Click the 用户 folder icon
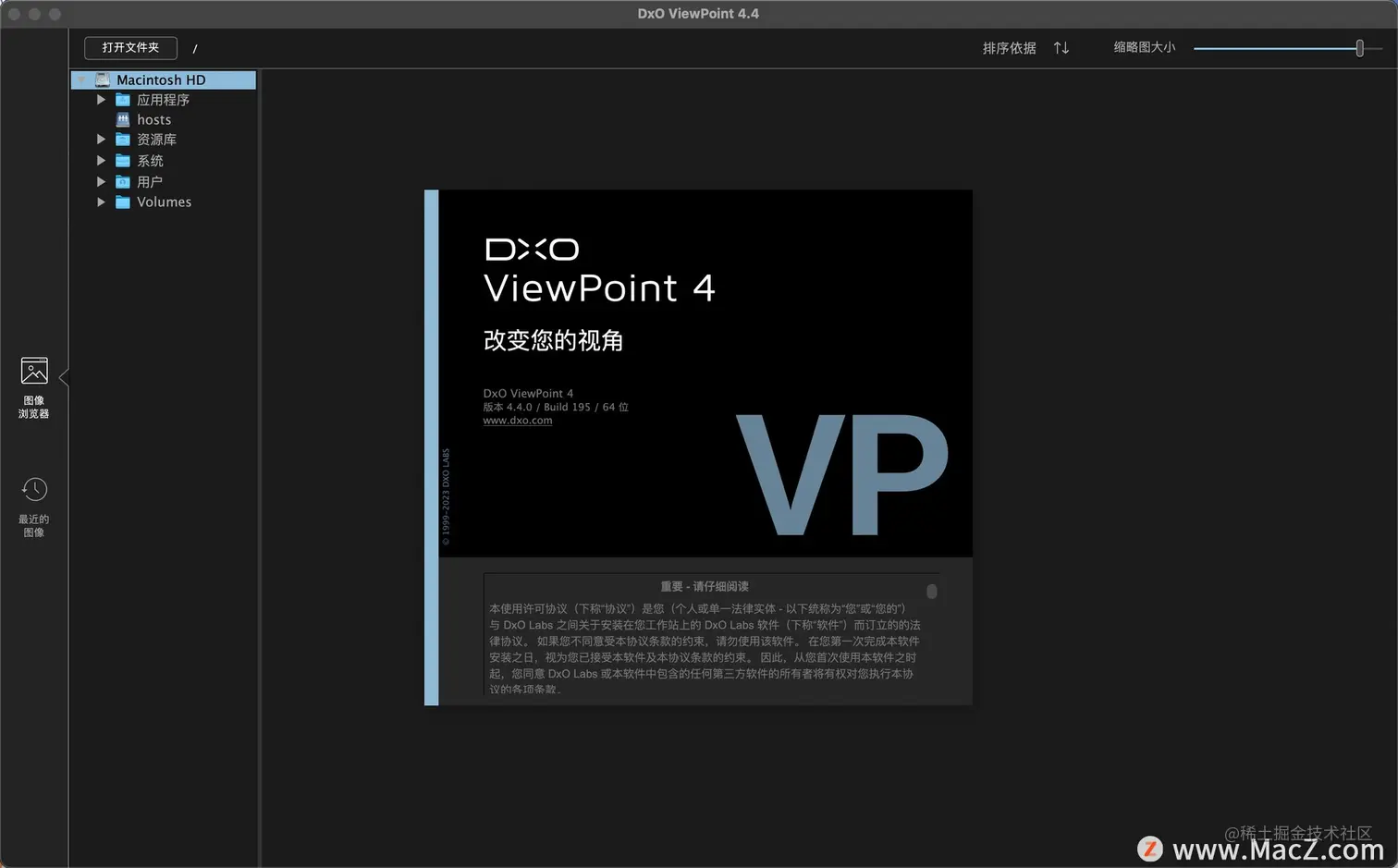The height and width of the screenshot is (868, 1398). [123, 181]
